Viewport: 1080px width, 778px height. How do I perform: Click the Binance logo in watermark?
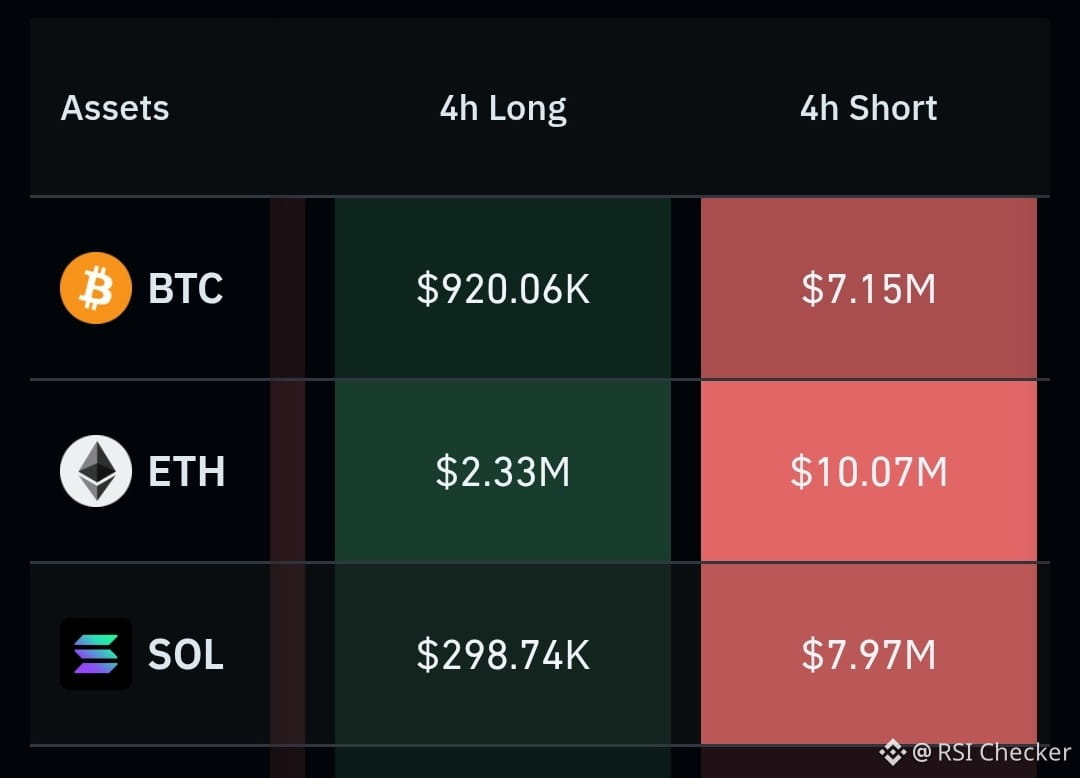(893, 752)
